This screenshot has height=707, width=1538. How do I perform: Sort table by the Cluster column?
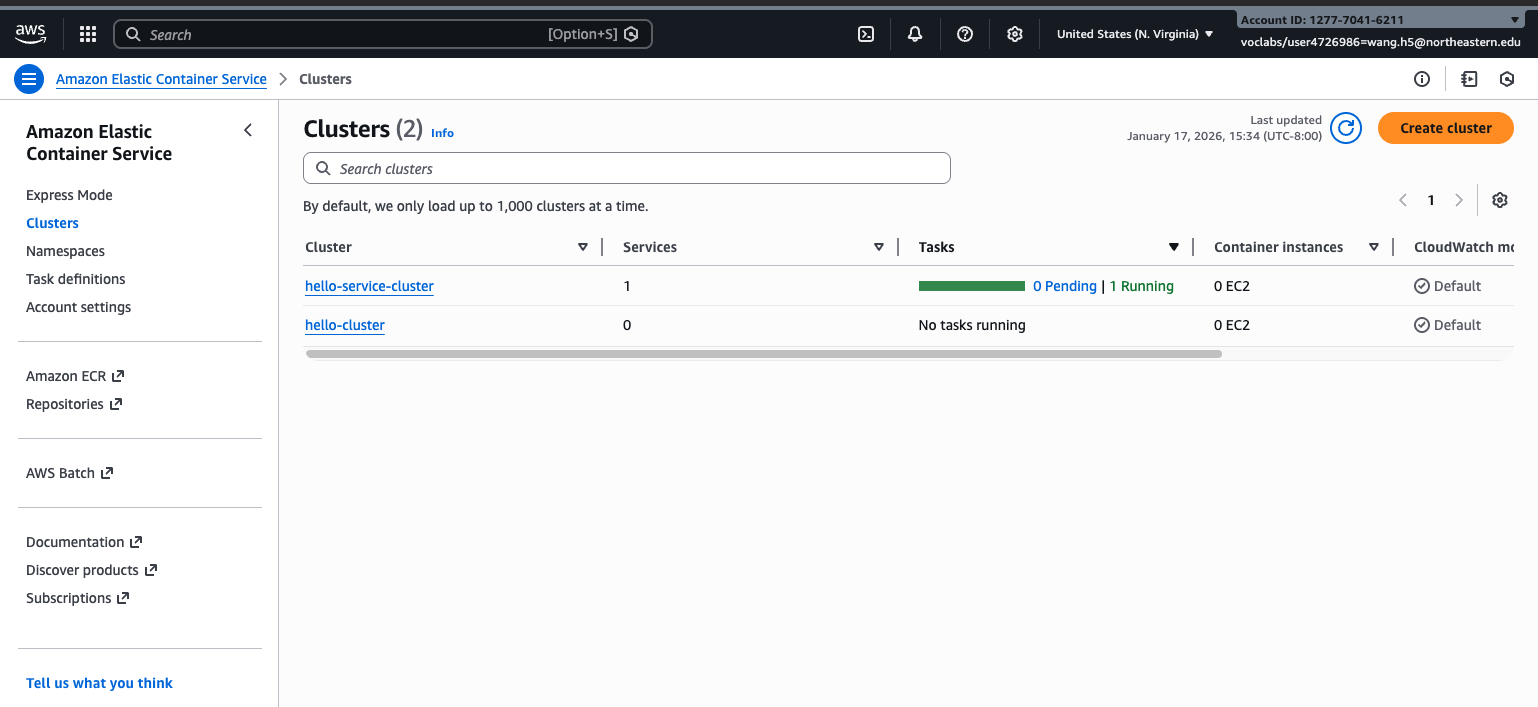582,247
